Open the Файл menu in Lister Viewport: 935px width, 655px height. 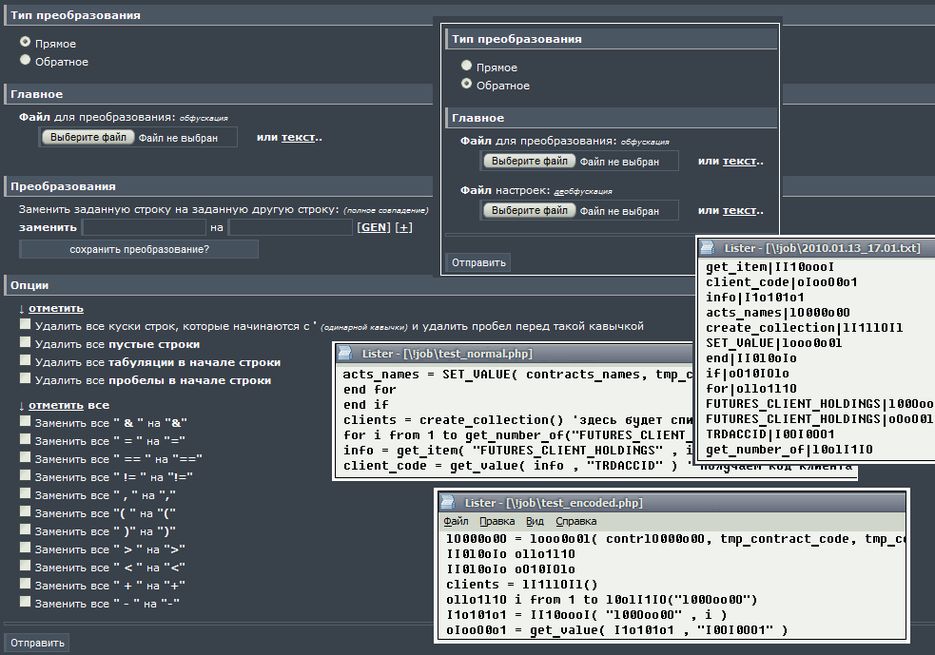tap(455, 521)
